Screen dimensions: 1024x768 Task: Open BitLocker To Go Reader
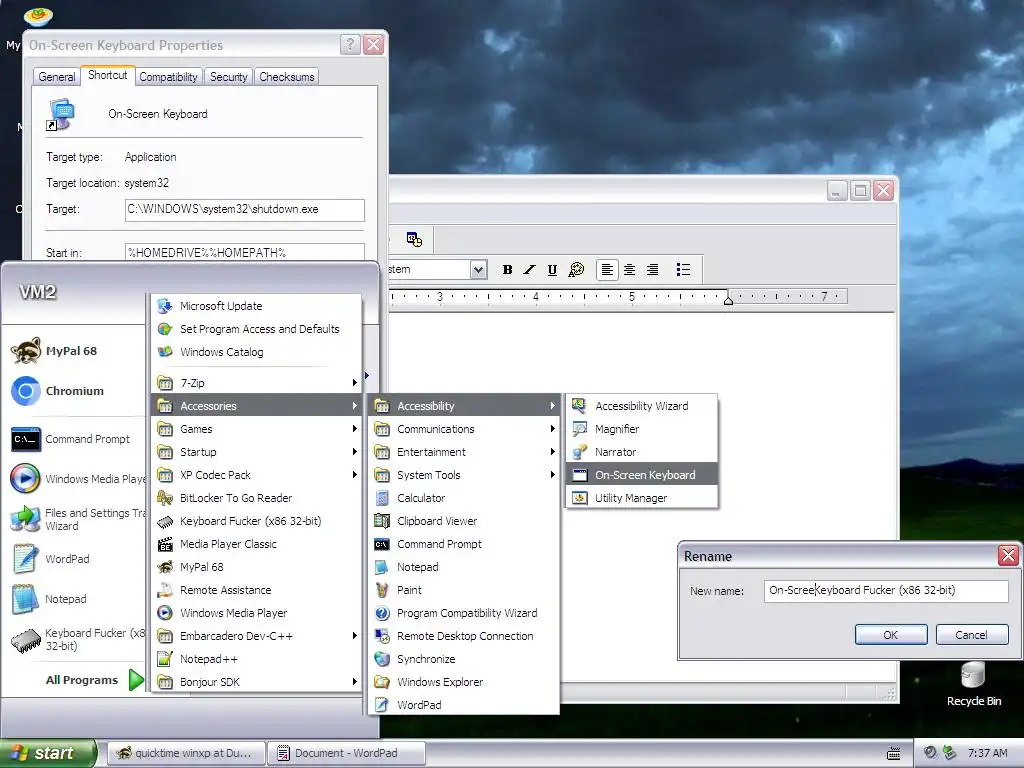(257, 498)
